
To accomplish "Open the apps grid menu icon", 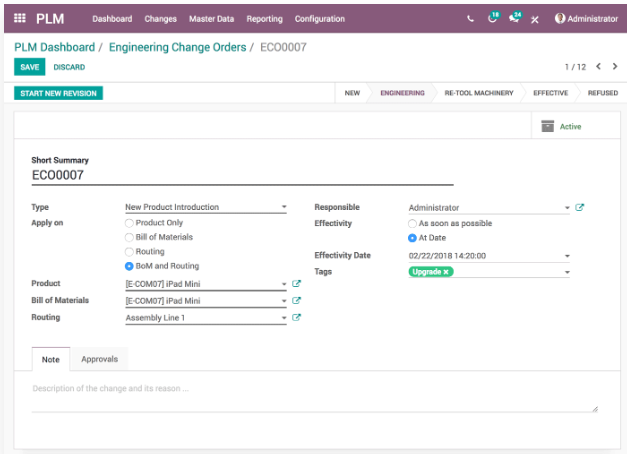I will click(20, 18).
